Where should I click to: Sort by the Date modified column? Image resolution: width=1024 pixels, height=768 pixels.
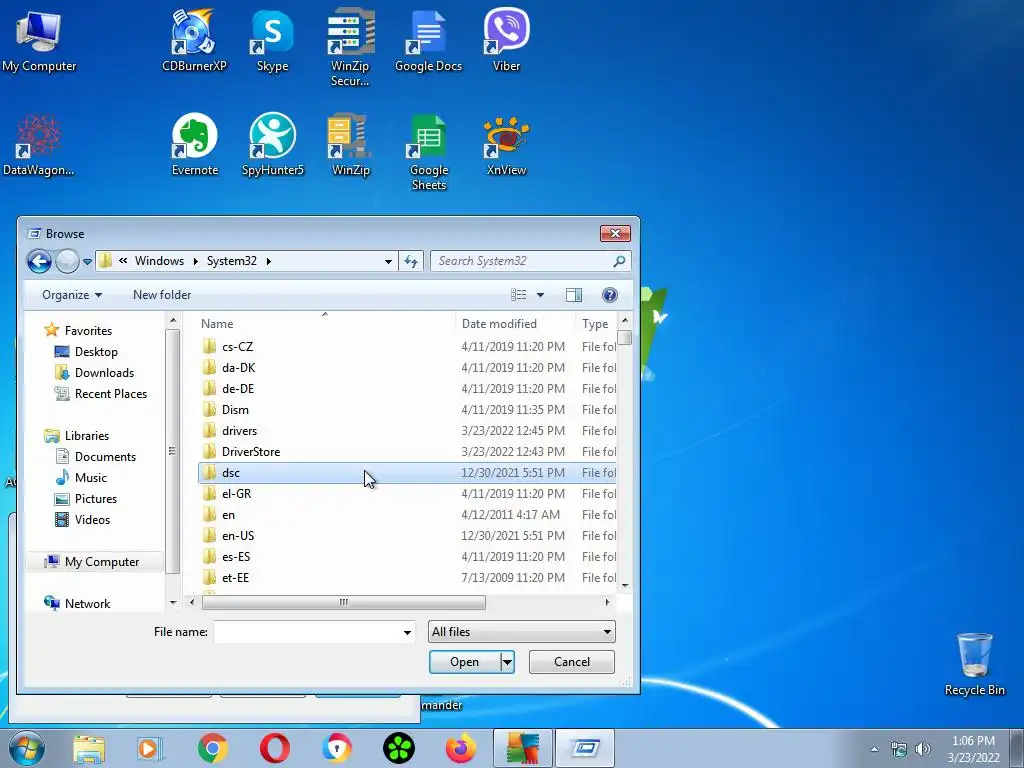coord(515,324)
